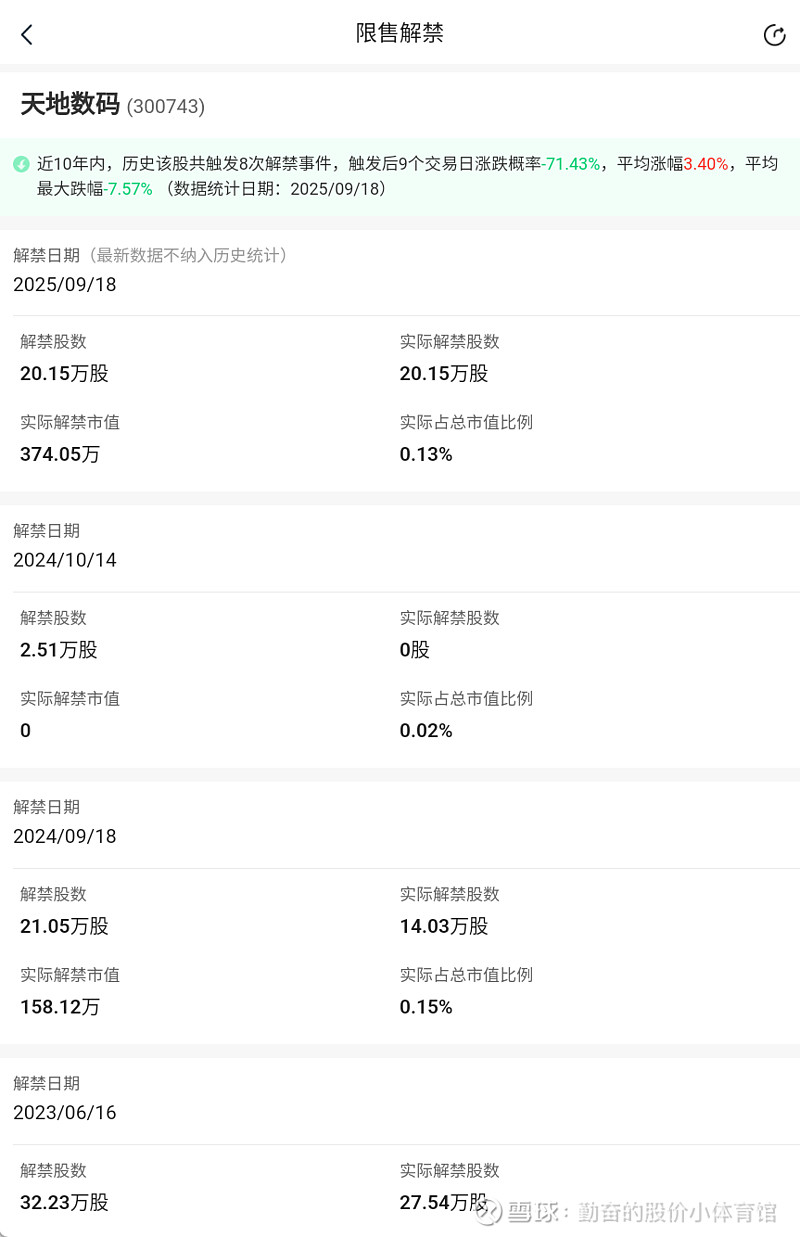Select the 实际解禁股数 label in 2023/06/16 card
800x1237 pixels.
[x=450, y=1170]
